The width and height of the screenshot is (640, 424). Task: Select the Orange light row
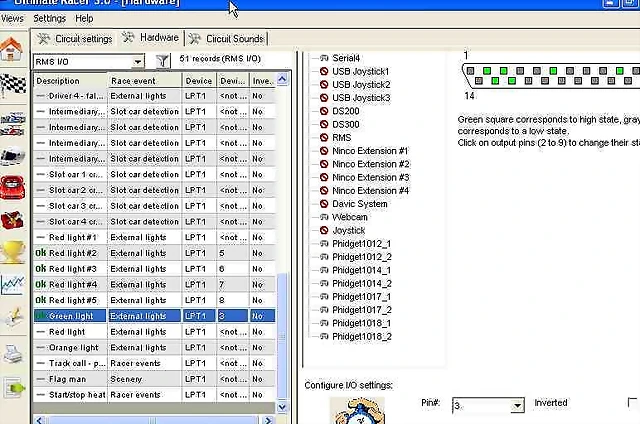click(154, 348)
